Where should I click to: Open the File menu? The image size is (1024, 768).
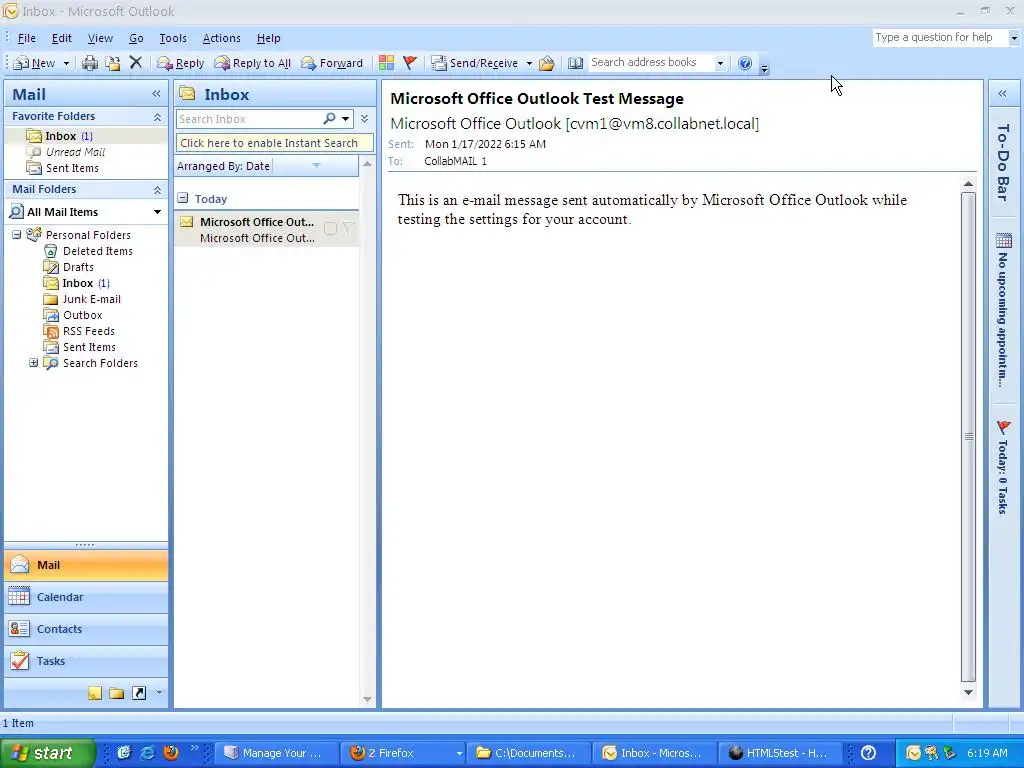click(27, 38)
